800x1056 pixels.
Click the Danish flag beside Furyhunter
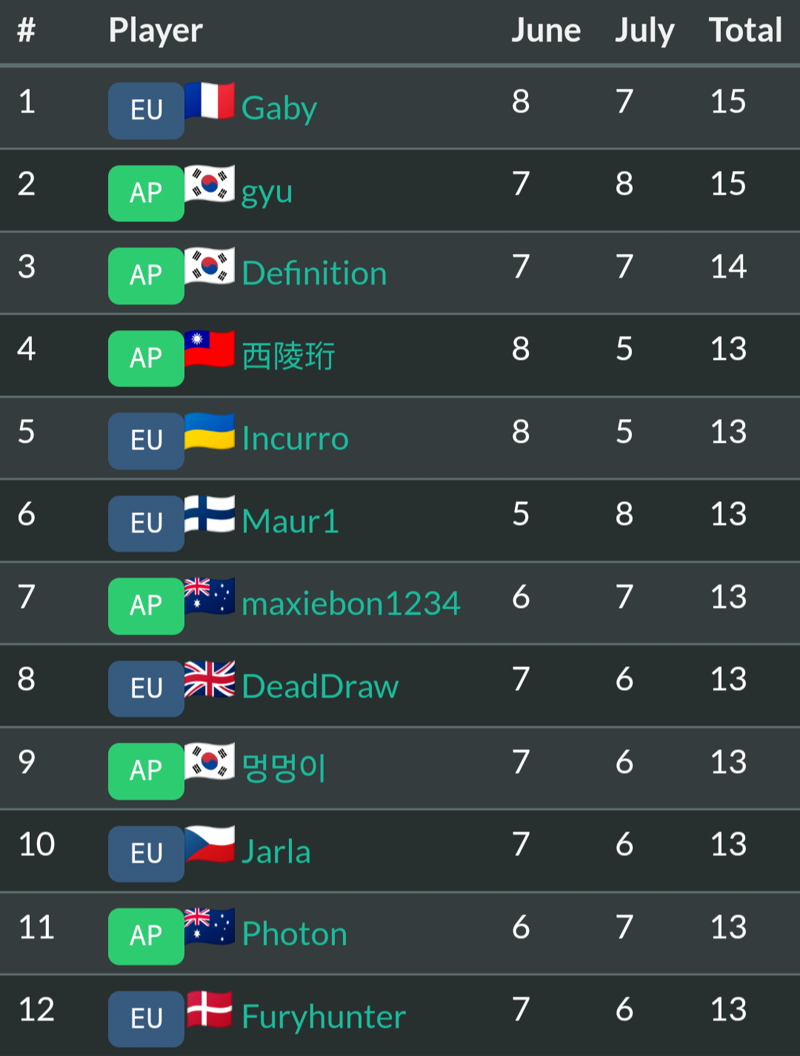coord(209,1009)
